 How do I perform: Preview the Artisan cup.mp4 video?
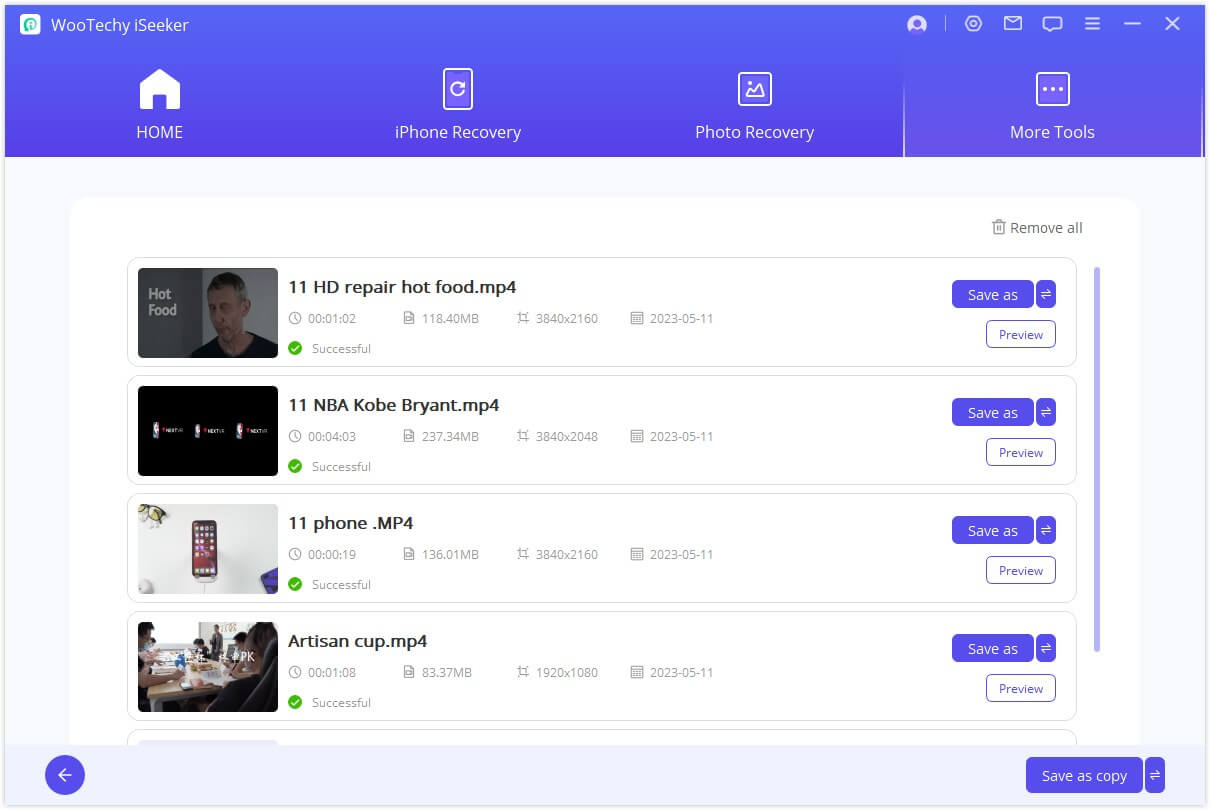[x=1020, y=688]
